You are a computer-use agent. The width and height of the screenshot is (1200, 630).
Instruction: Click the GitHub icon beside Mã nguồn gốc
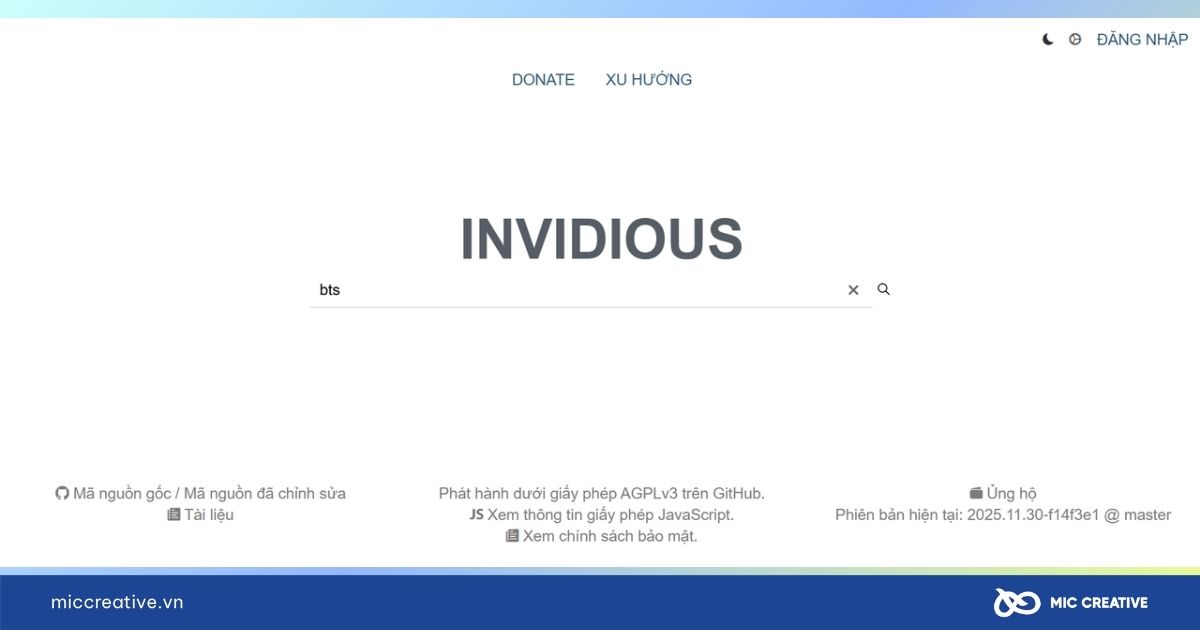coord(62,494)
